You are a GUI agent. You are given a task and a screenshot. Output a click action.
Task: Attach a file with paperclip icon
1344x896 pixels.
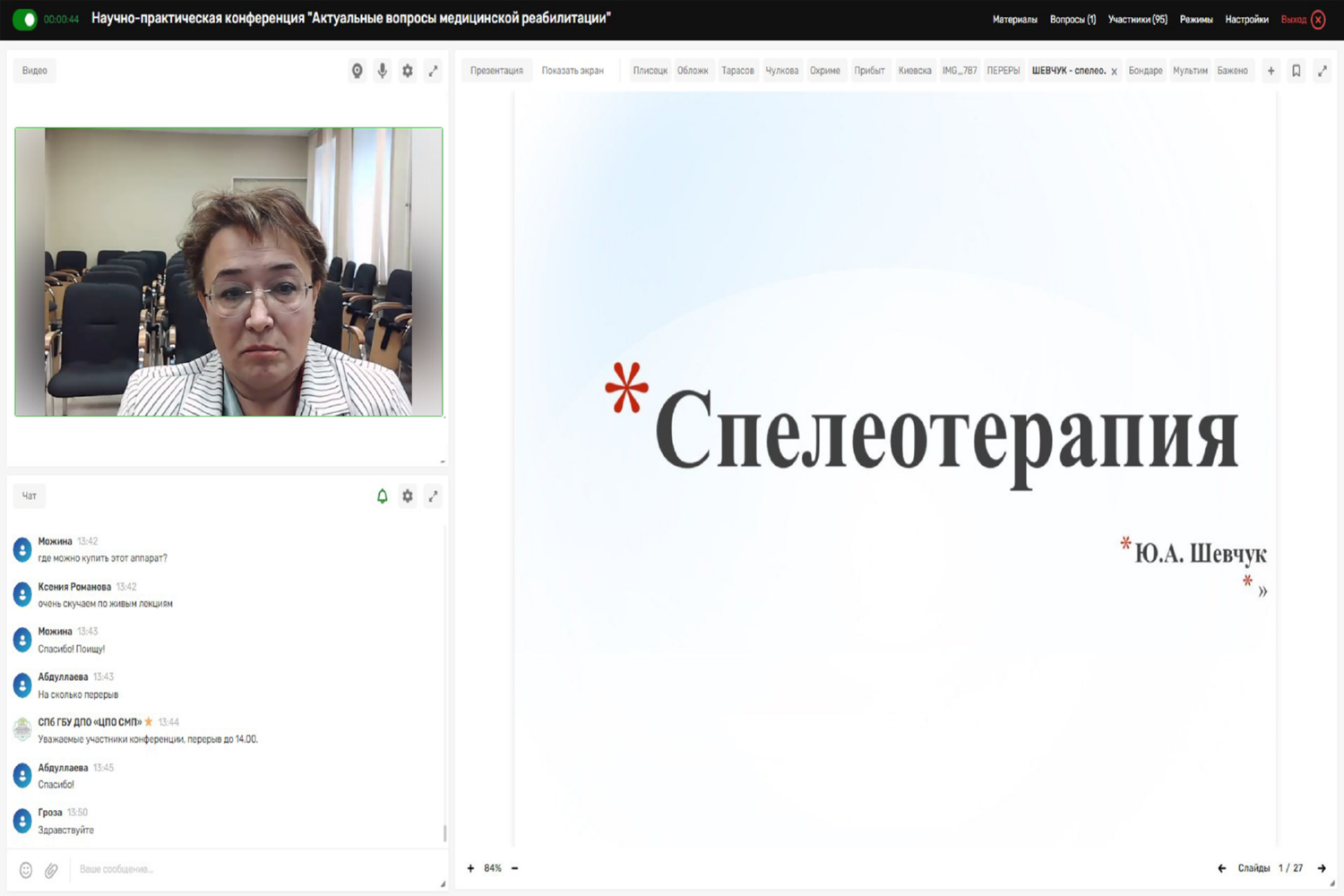[x=51, y=870]
